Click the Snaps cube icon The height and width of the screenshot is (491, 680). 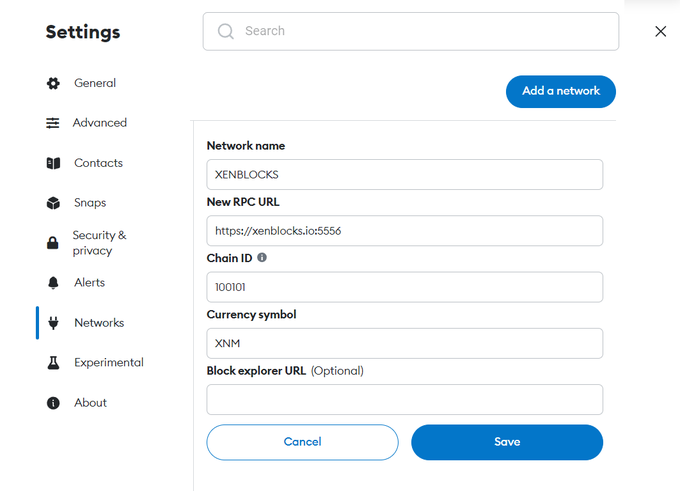click(53, 203)
